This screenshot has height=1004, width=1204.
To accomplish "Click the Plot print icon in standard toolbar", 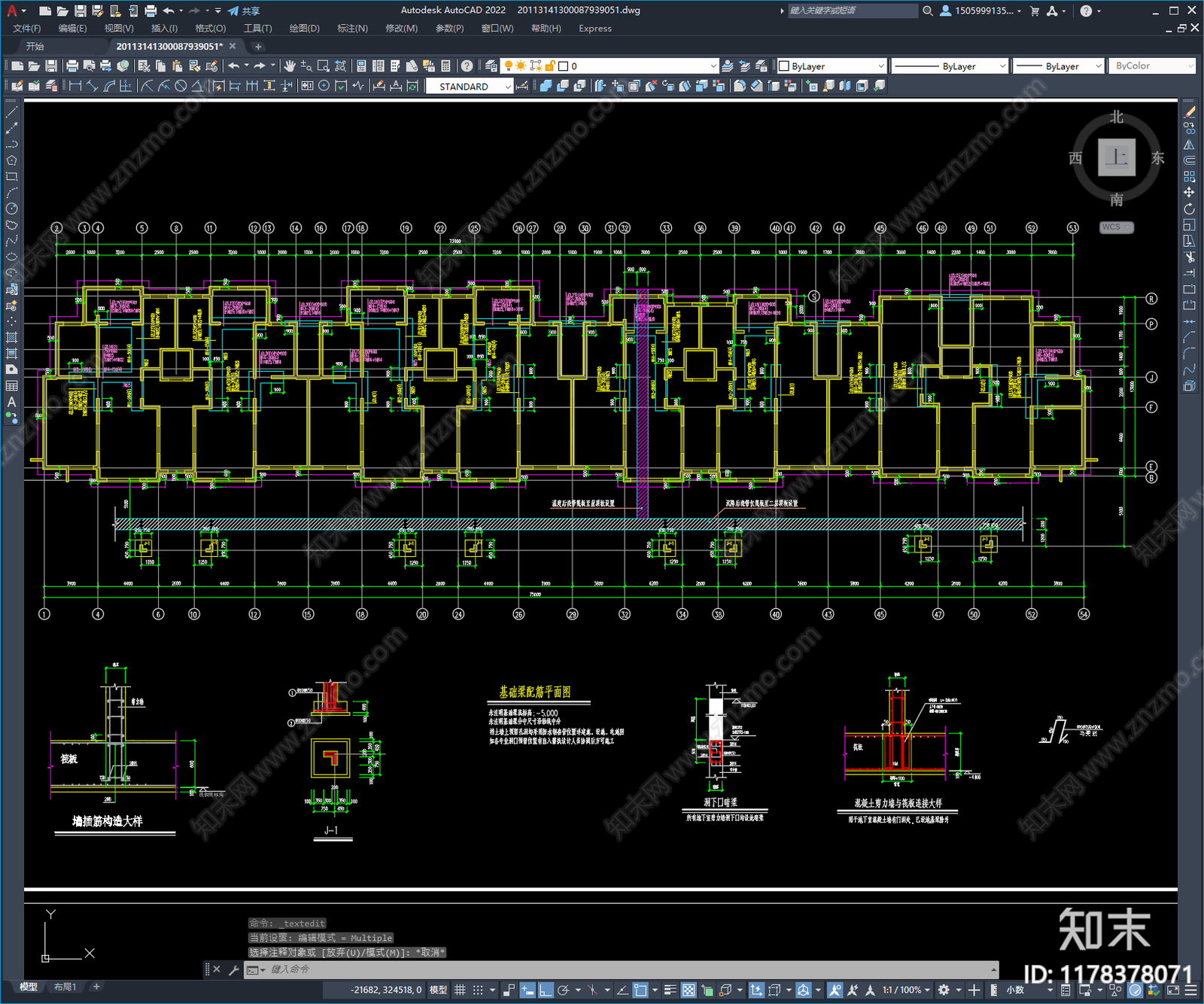I will click(x=72, y=66).
